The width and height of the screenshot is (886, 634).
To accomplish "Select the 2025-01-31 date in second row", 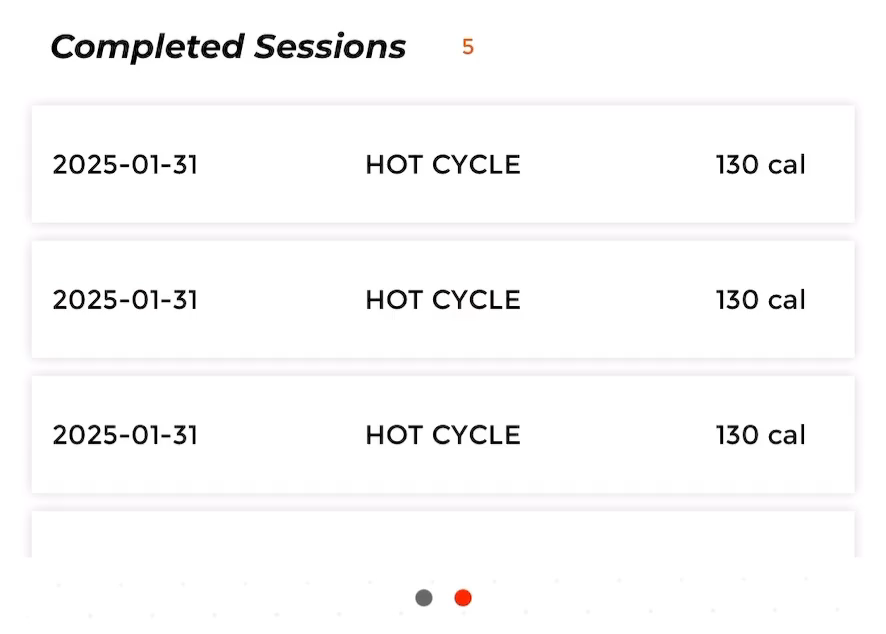I will pos(125,300).
